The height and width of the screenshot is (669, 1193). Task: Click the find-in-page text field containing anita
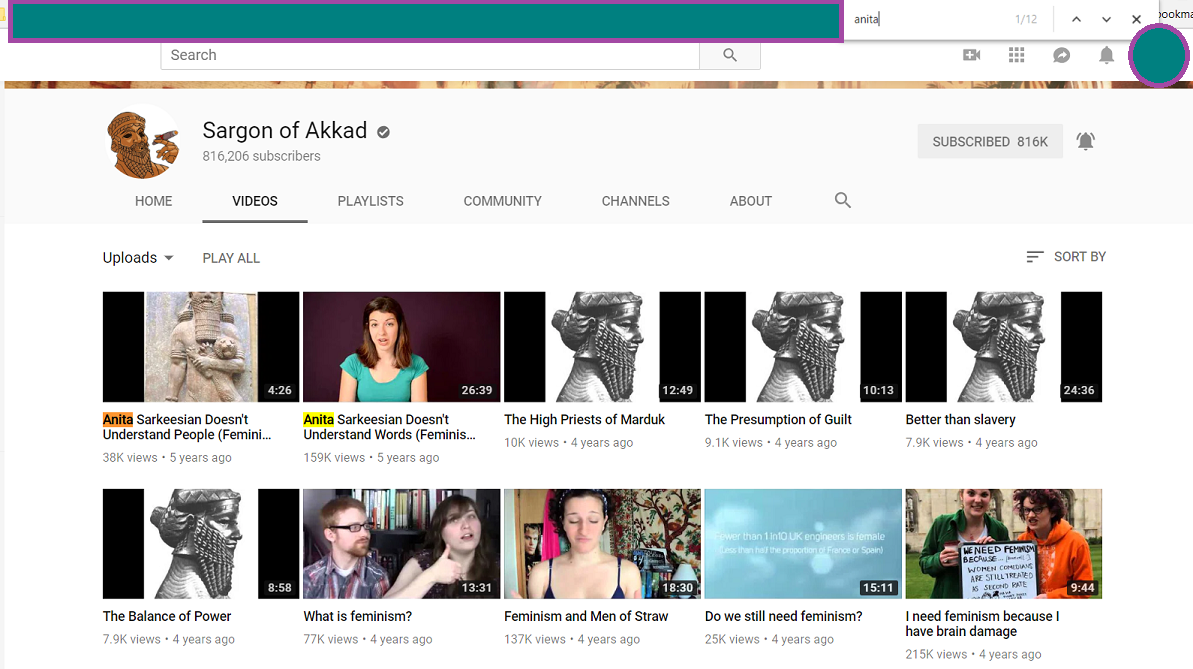(928, 19)
